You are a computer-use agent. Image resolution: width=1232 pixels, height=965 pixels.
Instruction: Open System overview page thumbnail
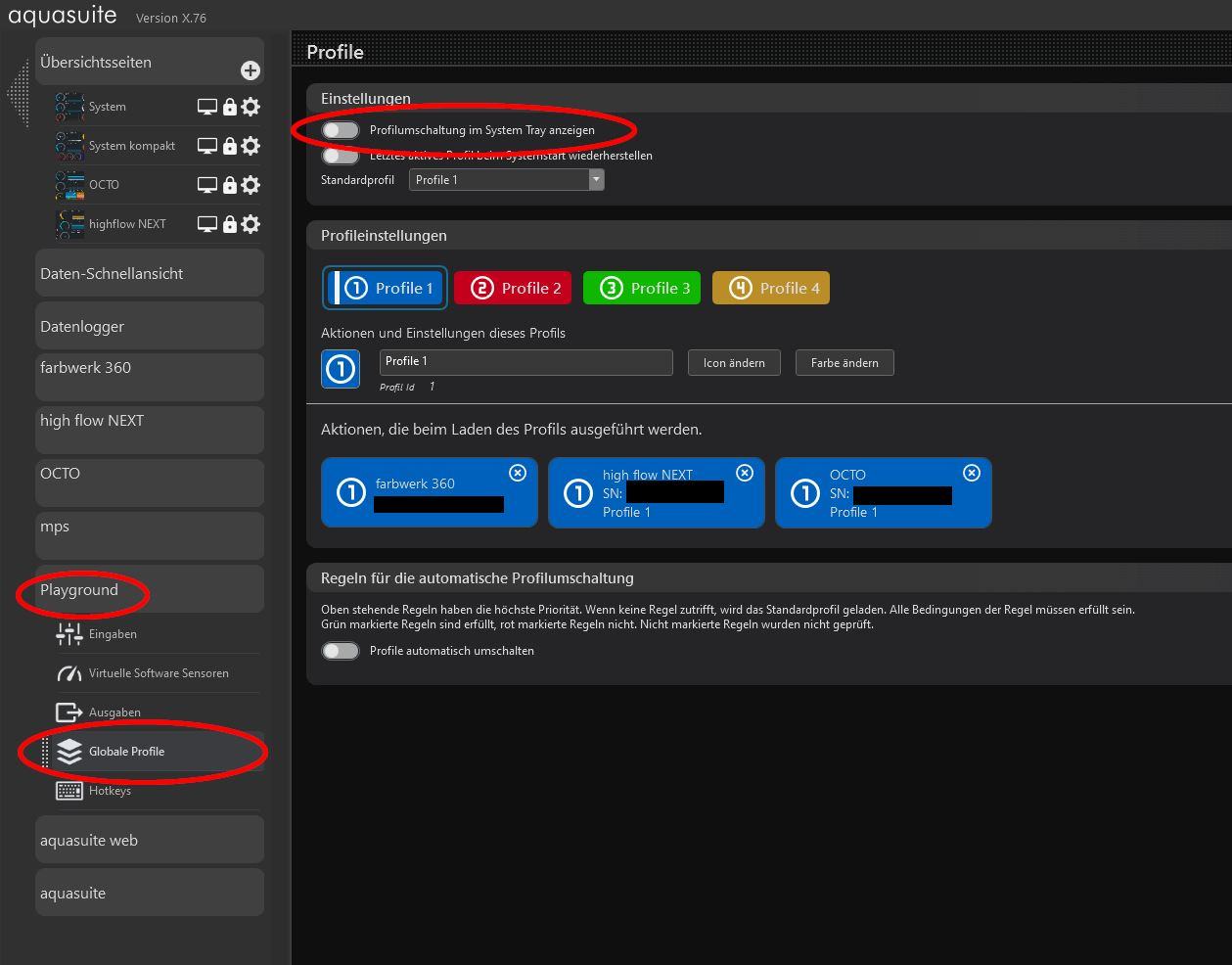[69, 107]
